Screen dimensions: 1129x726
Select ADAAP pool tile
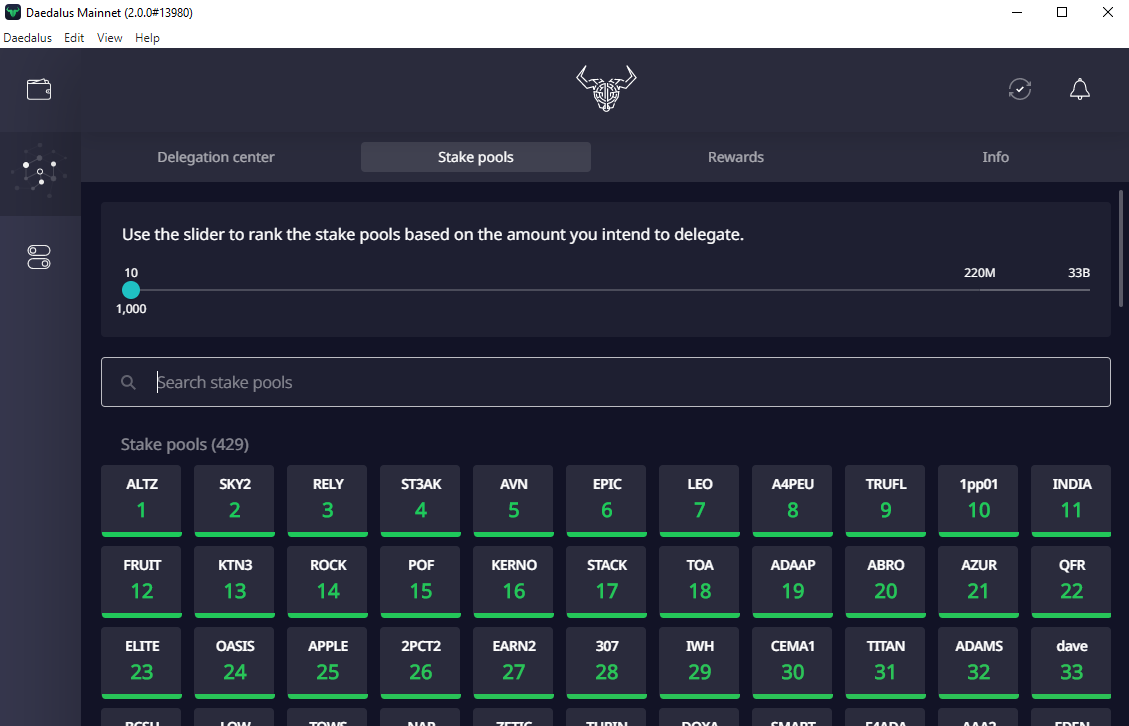point(792,582)
